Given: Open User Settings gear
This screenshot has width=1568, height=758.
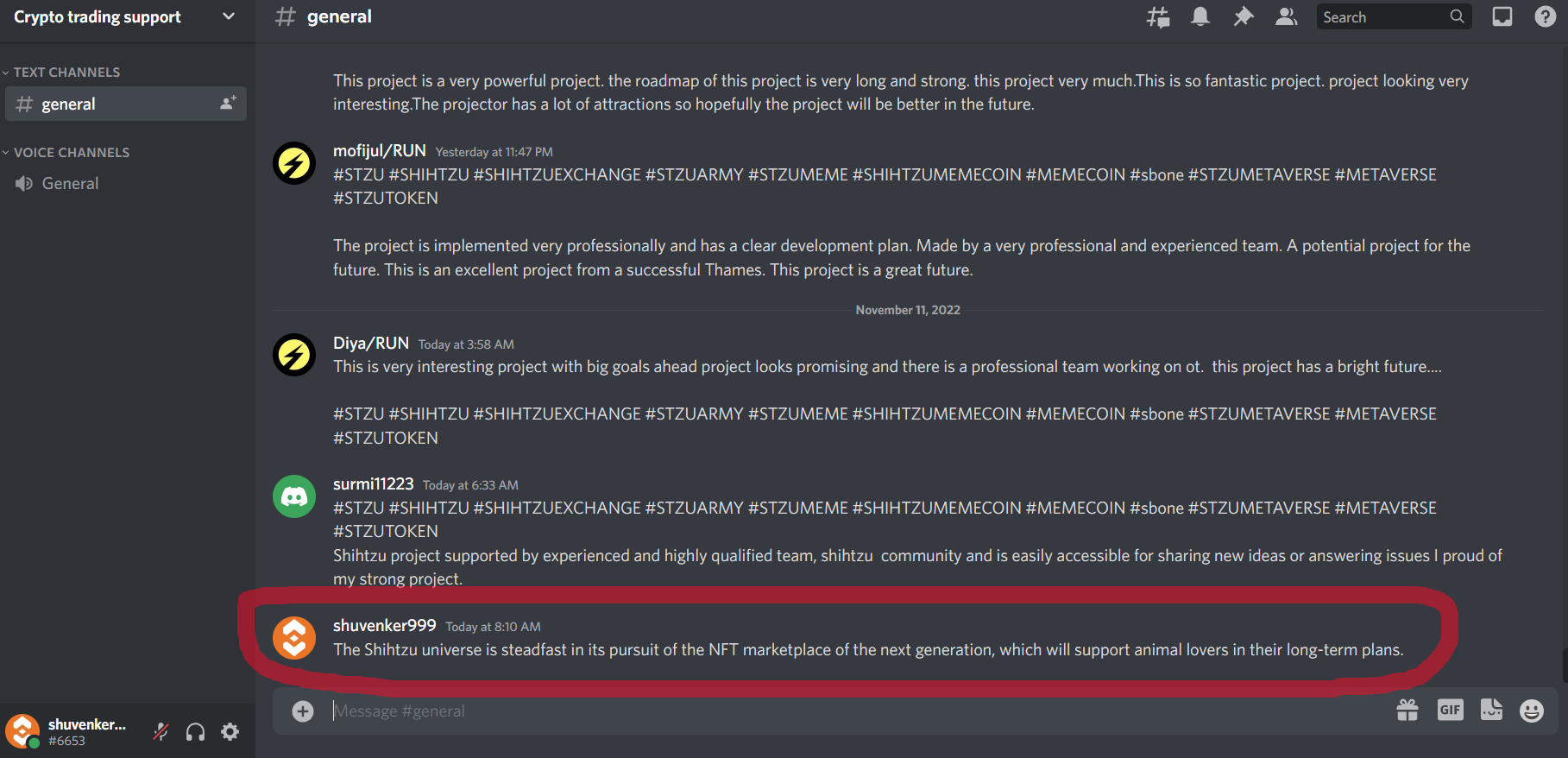Looking at the screenshot, I should pyautogui.click(x=230, y=732).
